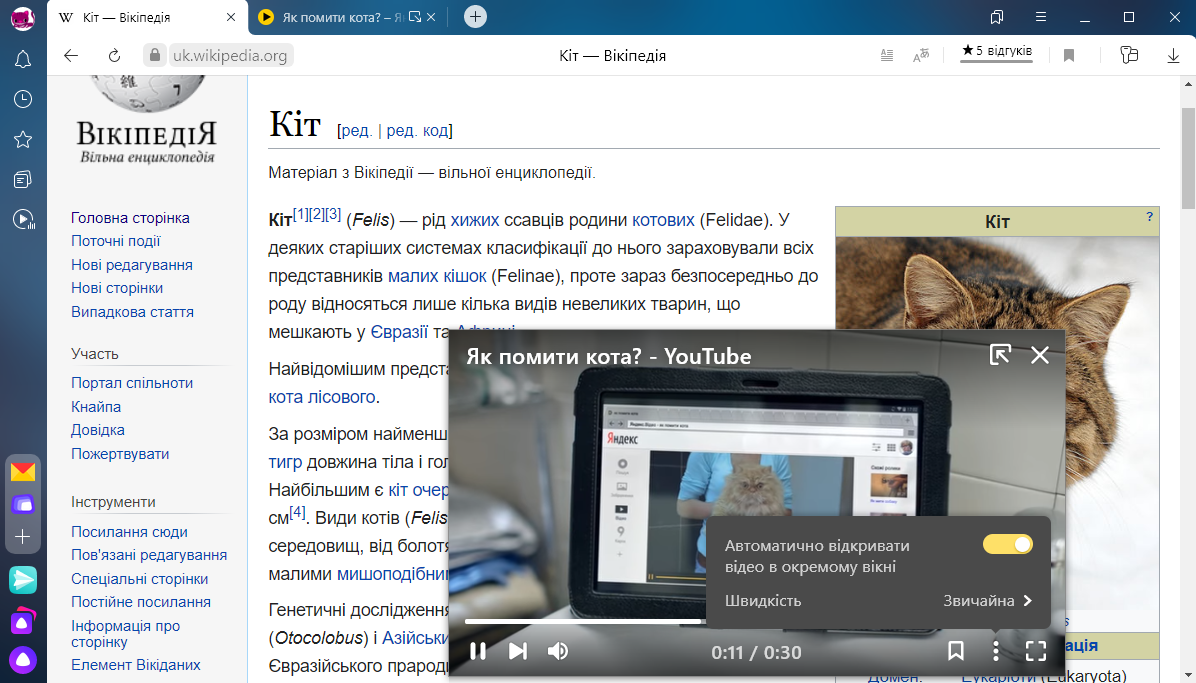Viewport: 1196px width, 683px height.
Task: Switch video to fullscreen
Action: coord(1036,651)
